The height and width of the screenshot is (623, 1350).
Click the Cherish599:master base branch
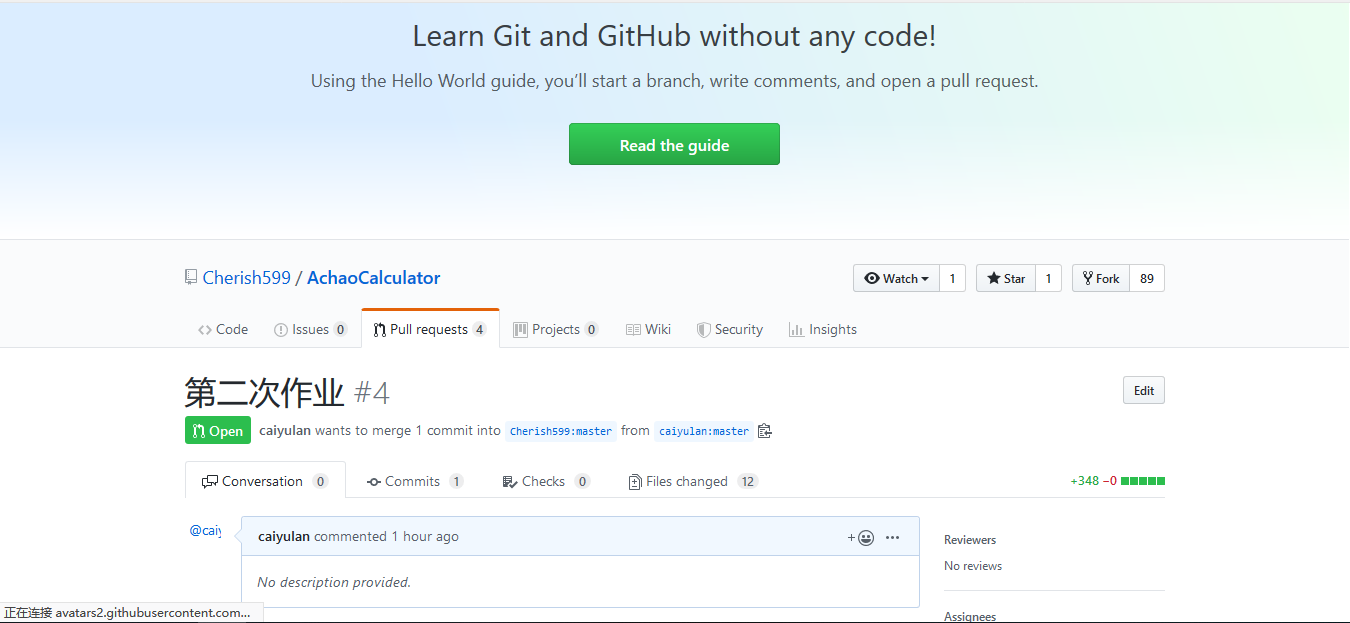click(x=561, y=431)
